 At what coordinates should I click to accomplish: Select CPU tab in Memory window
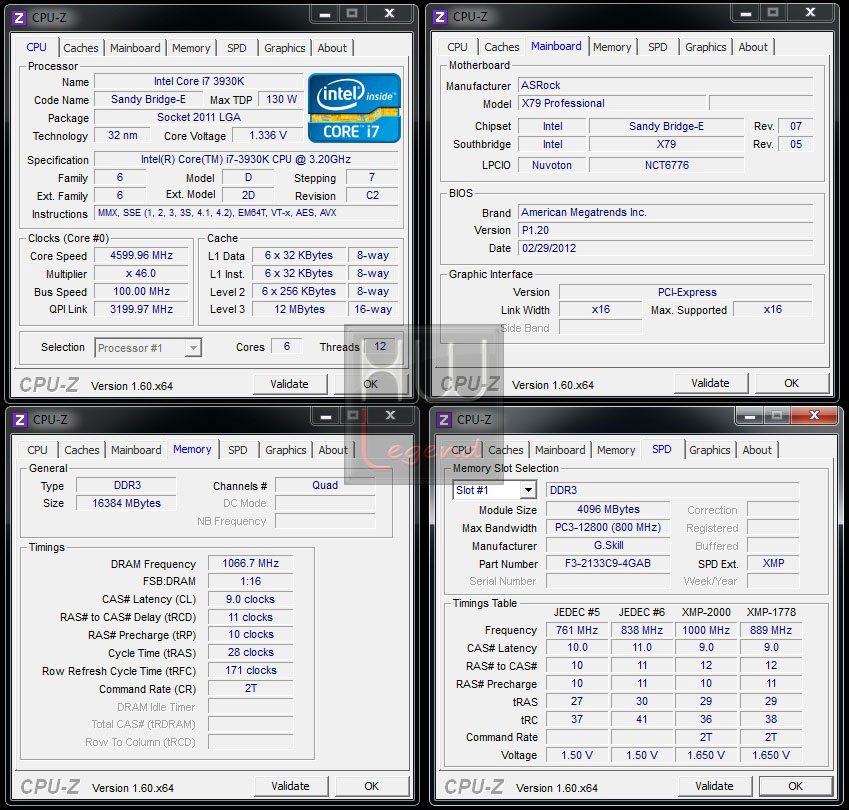click(x=37, y=449)
